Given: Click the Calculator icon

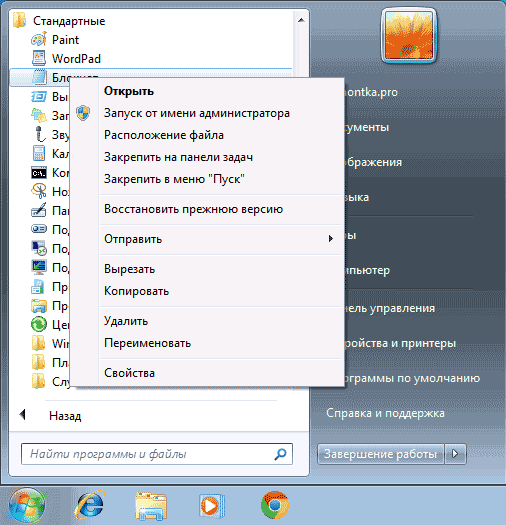Looking at the screenshot, I should 39,153.
